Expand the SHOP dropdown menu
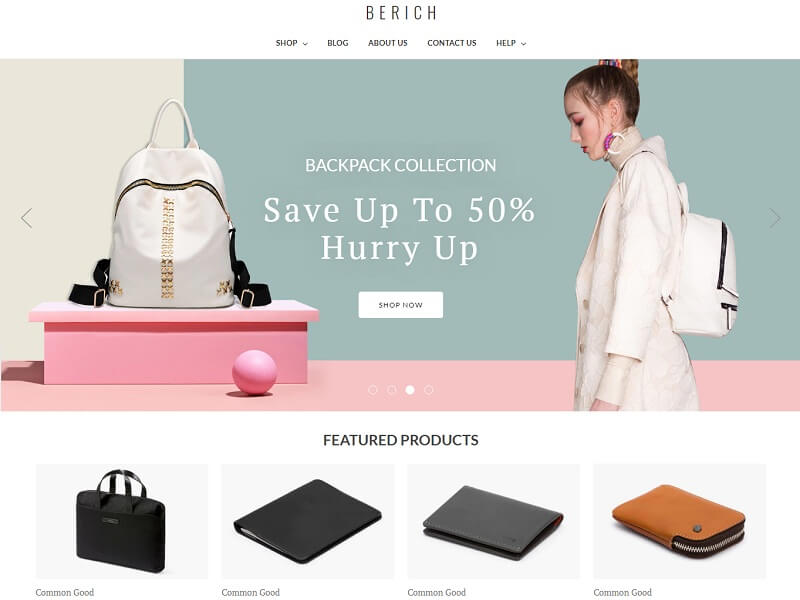 click(x=291, y=43)
